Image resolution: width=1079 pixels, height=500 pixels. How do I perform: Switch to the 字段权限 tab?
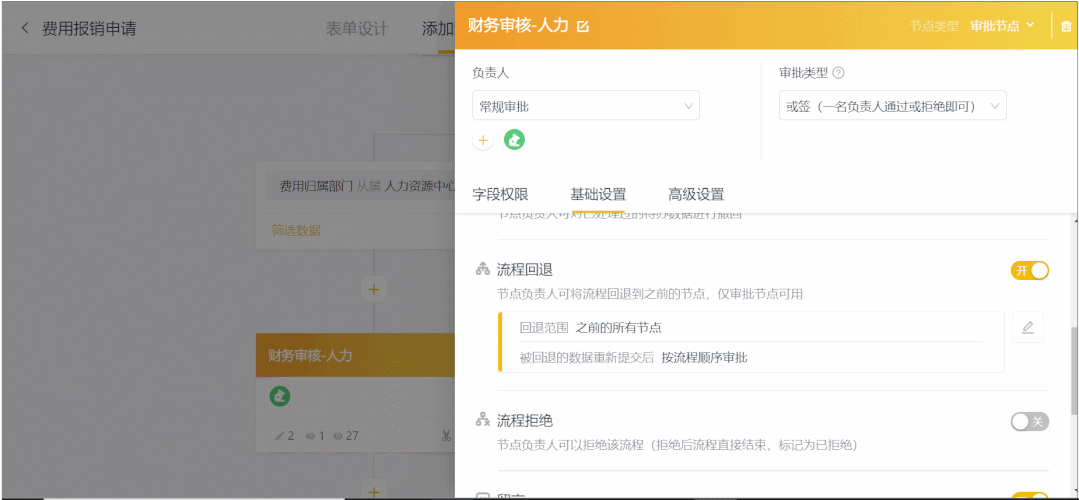[x=500, y=194]
